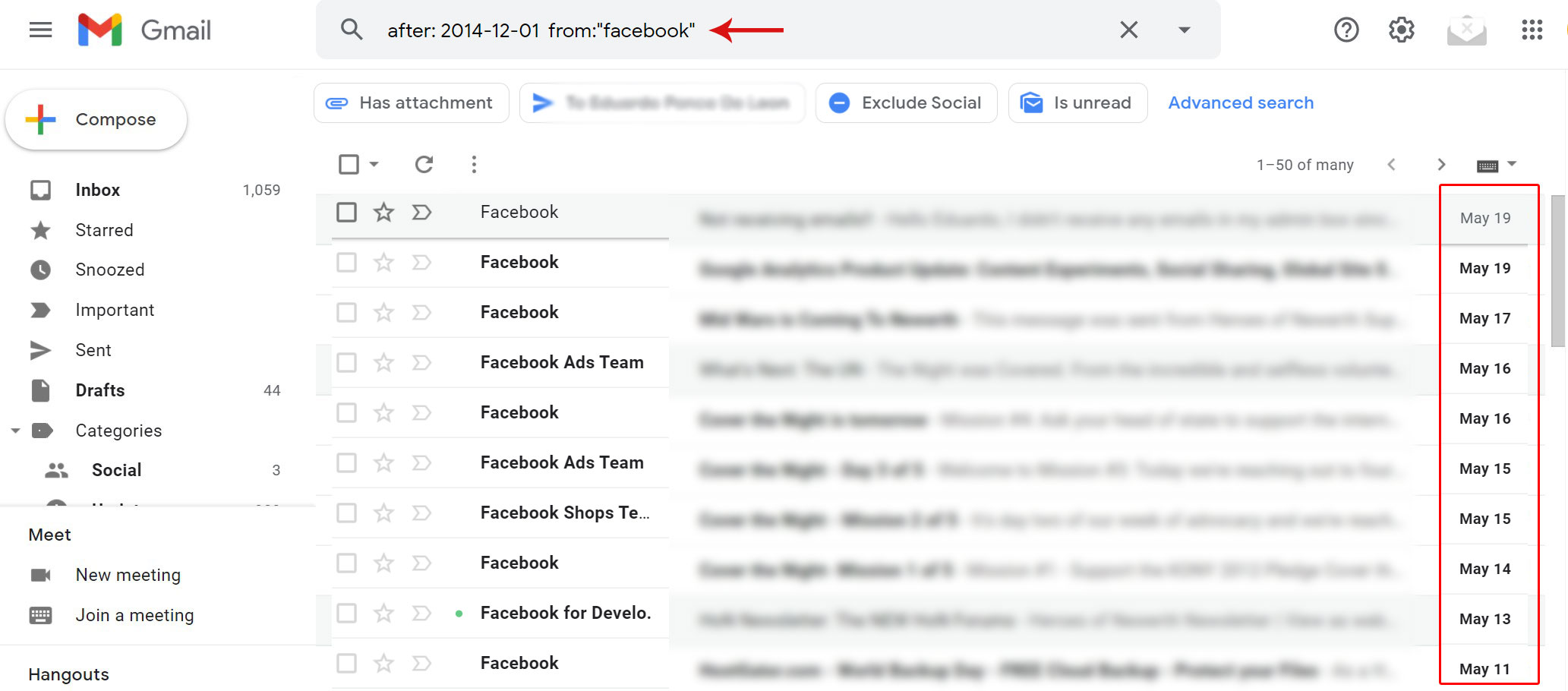Open the Google apps grid

coord(1532,30)
